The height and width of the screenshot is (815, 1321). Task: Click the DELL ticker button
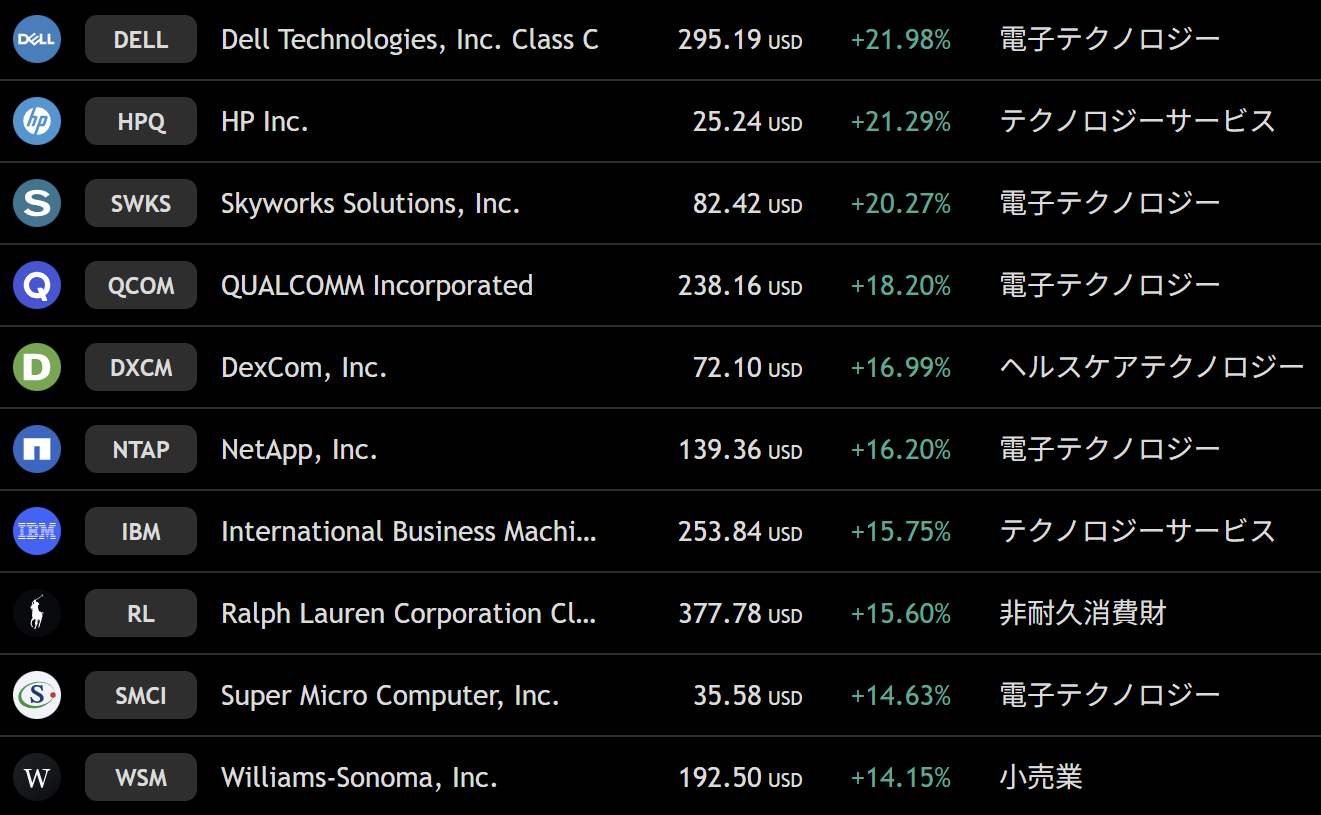(x=141, y=40)
